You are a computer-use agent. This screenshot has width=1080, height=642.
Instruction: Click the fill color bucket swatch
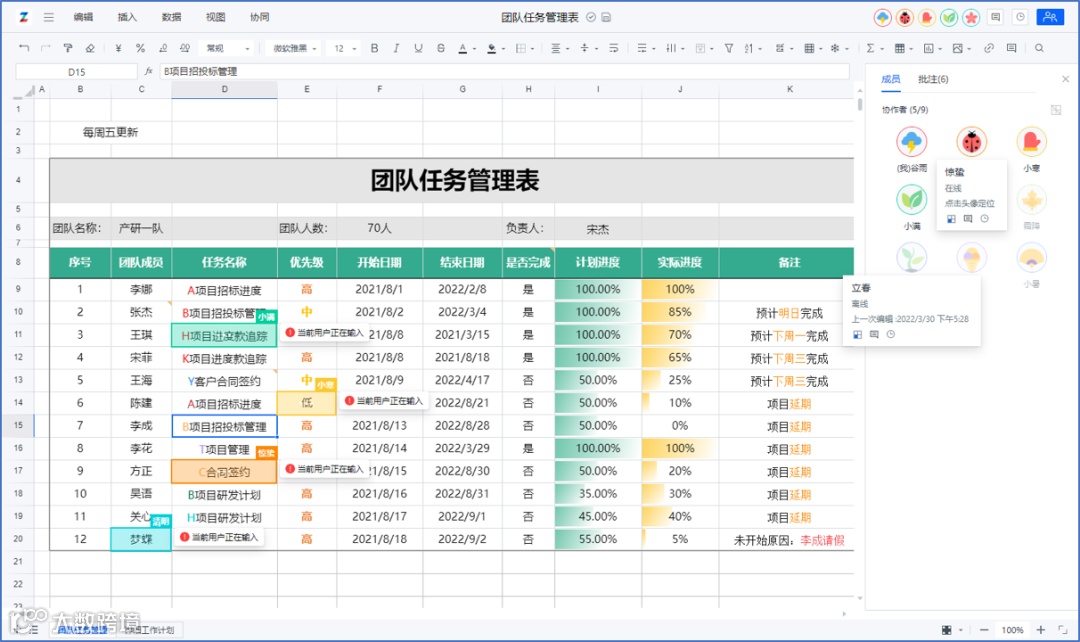(492, 48)
